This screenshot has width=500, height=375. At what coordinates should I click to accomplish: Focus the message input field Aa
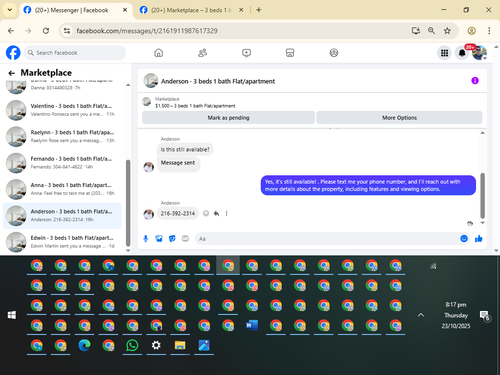pyautogui.click(x=327, y=239)
